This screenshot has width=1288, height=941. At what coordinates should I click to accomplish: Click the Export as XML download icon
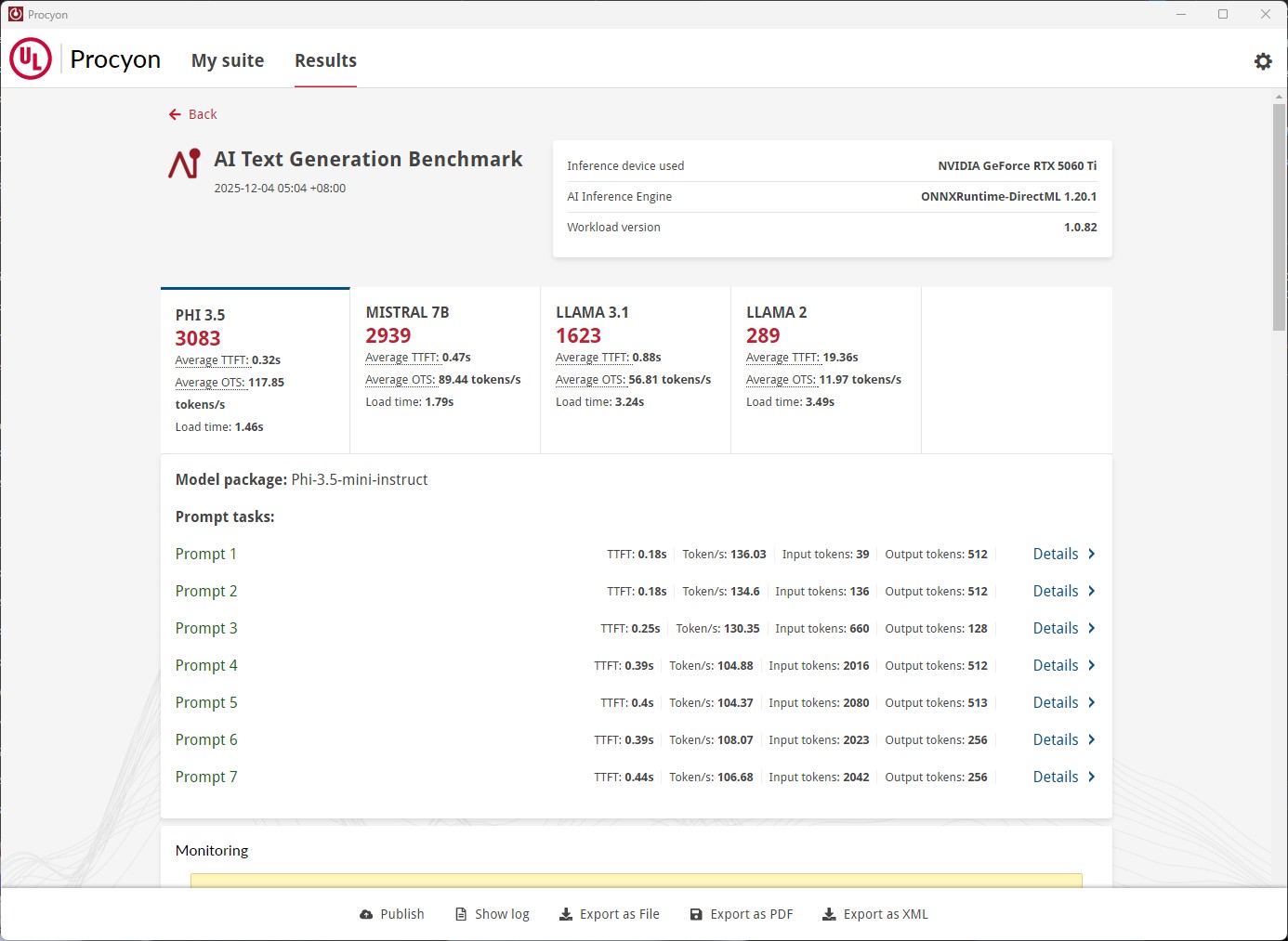coord(829,915)
